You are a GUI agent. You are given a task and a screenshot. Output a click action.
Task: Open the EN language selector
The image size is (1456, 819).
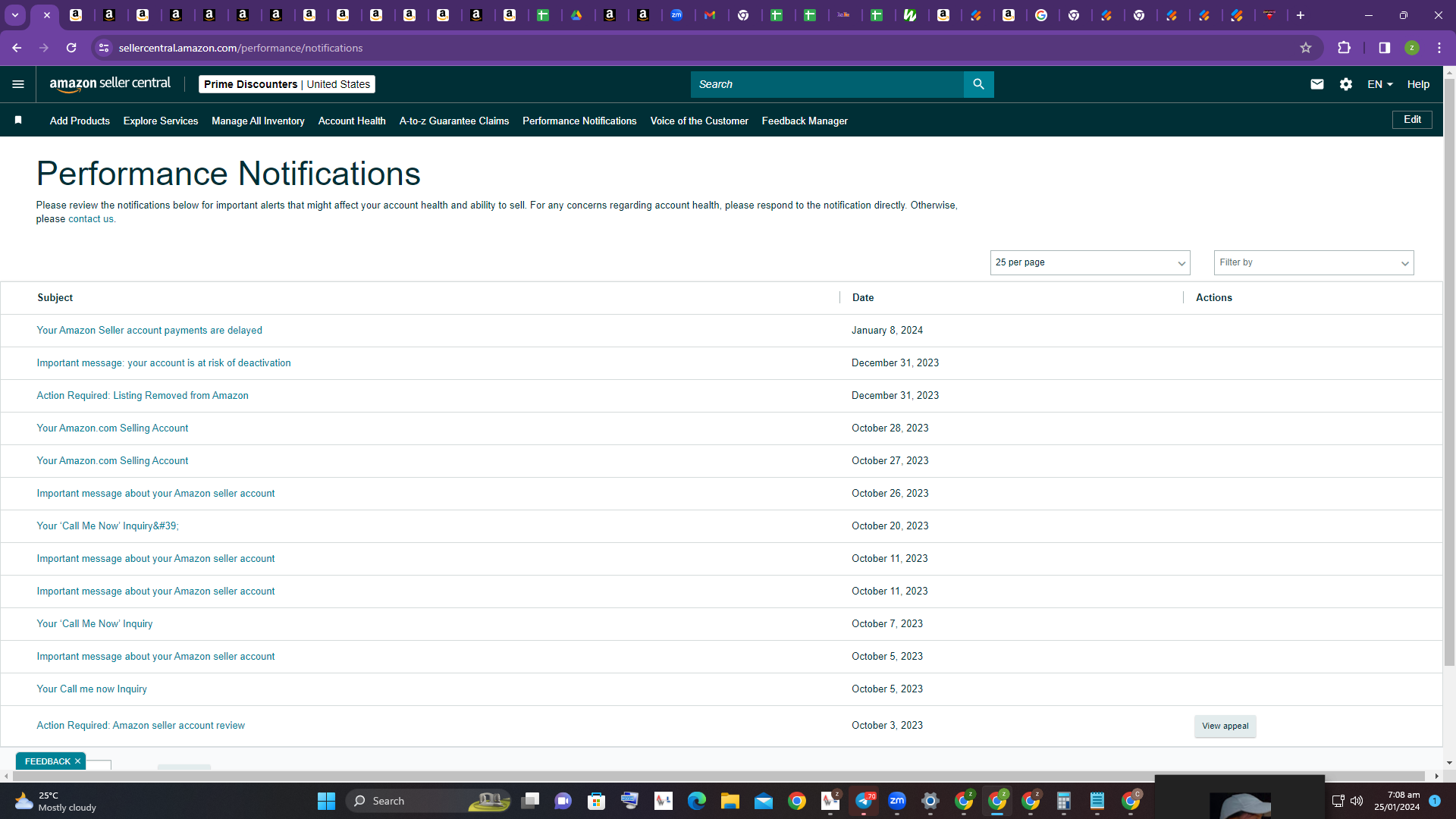tap(1380, 84)
